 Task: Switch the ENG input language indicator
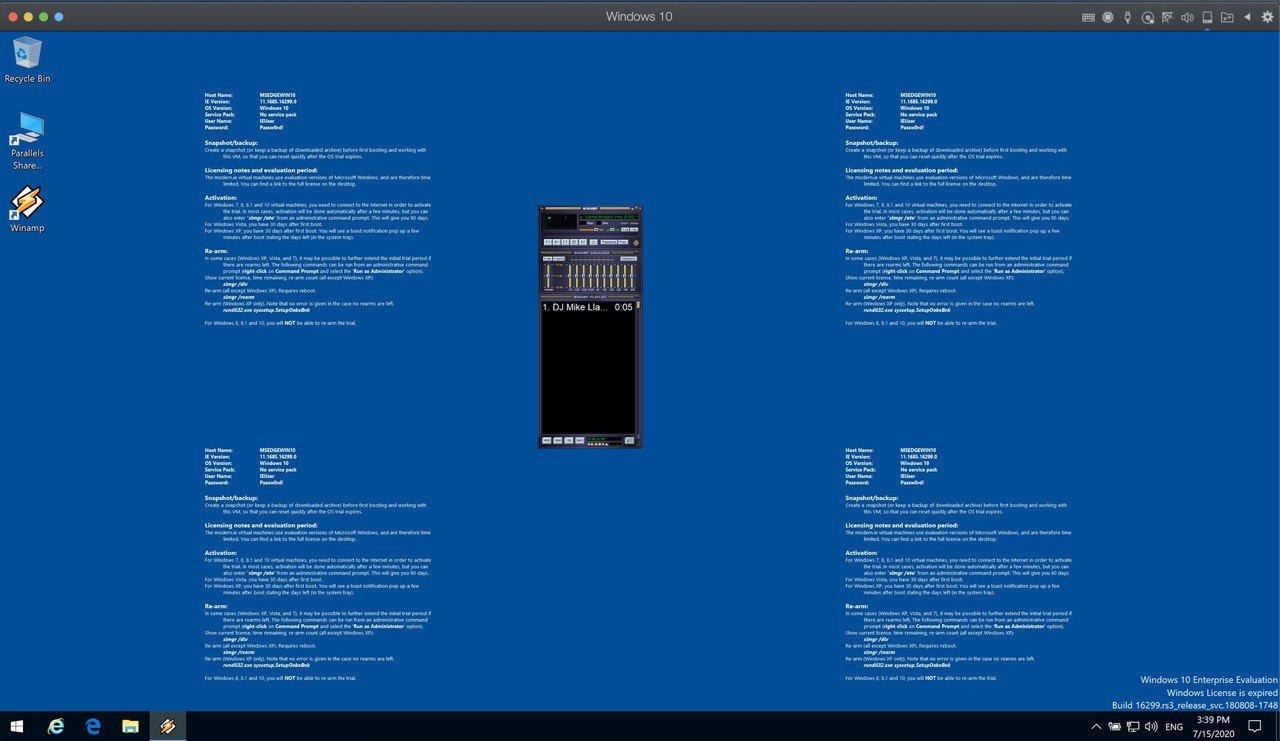pos(1174,727)
